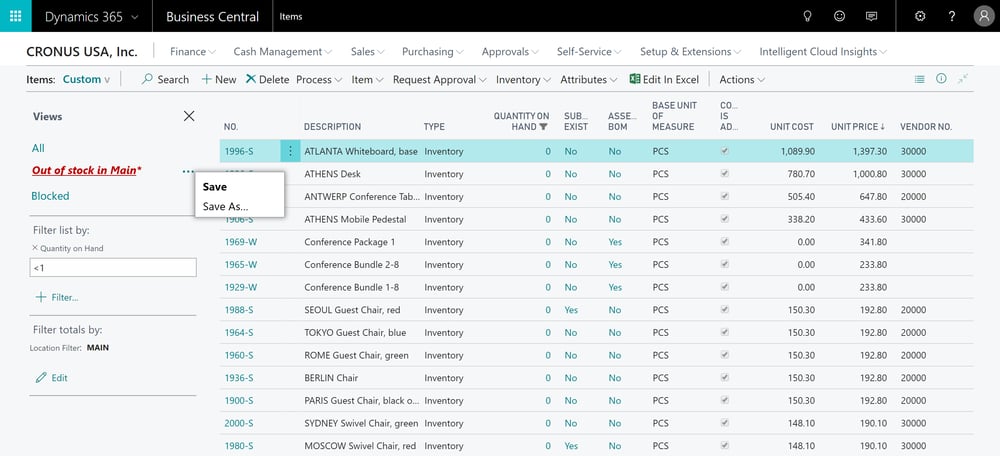Toggle the checkbox in the ATHENS Mobile Pedestal row
Viewport: 1000px width, 456px height.
(x=724, y=219)
